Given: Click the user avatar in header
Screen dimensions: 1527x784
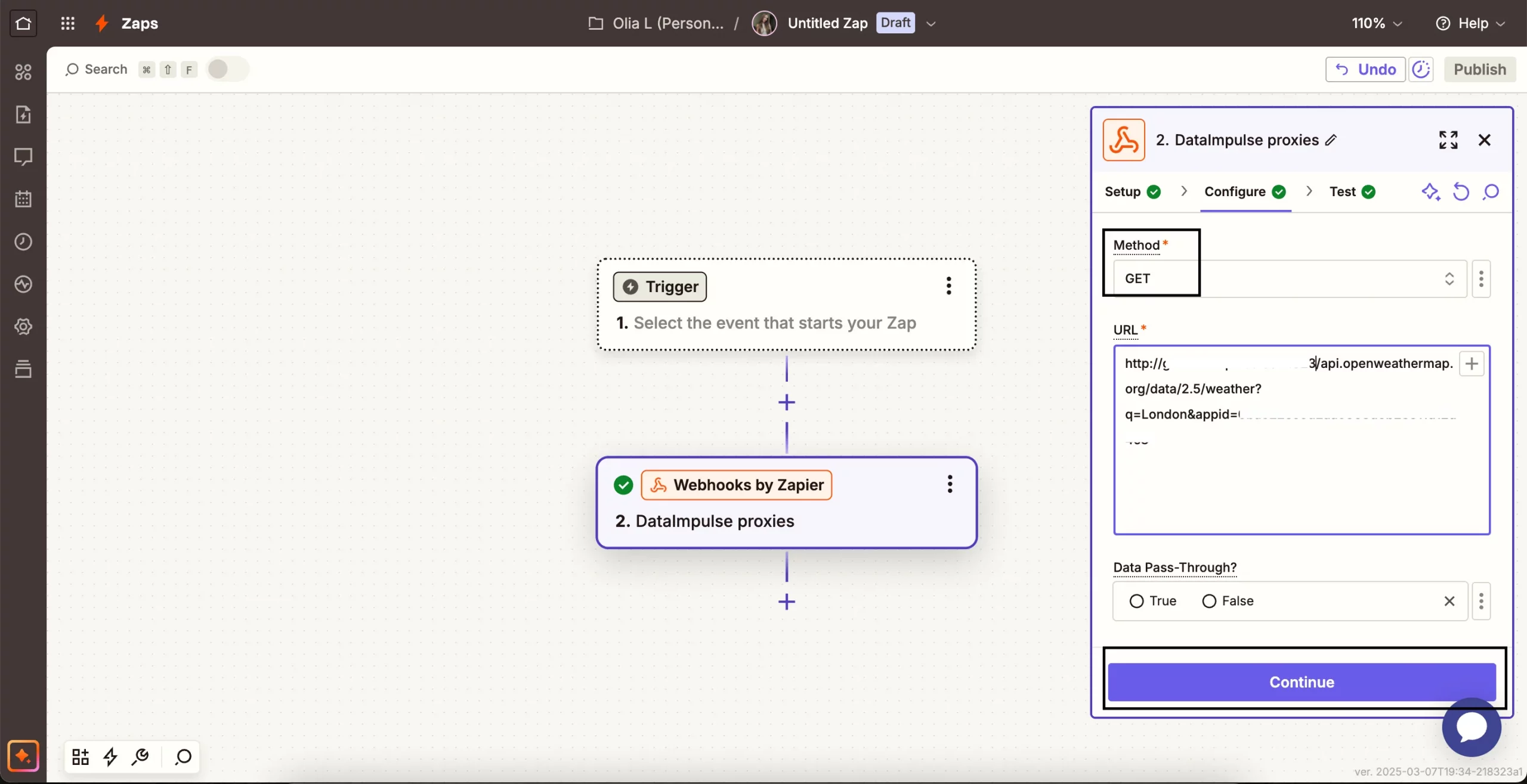Looking at the screenshot, I should (764, 23).
